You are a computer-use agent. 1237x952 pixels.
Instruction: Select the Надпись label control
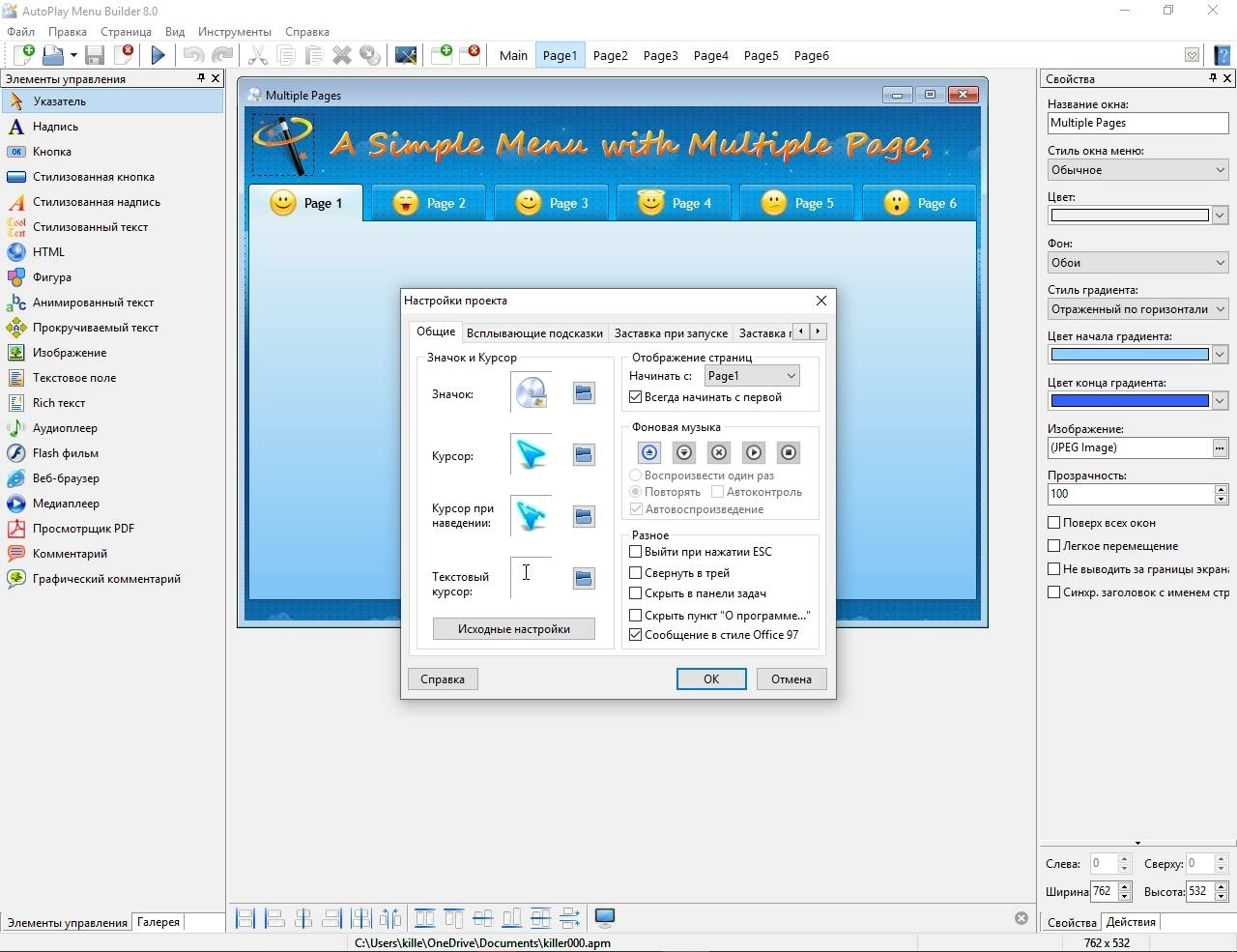[x=112, y=126]
